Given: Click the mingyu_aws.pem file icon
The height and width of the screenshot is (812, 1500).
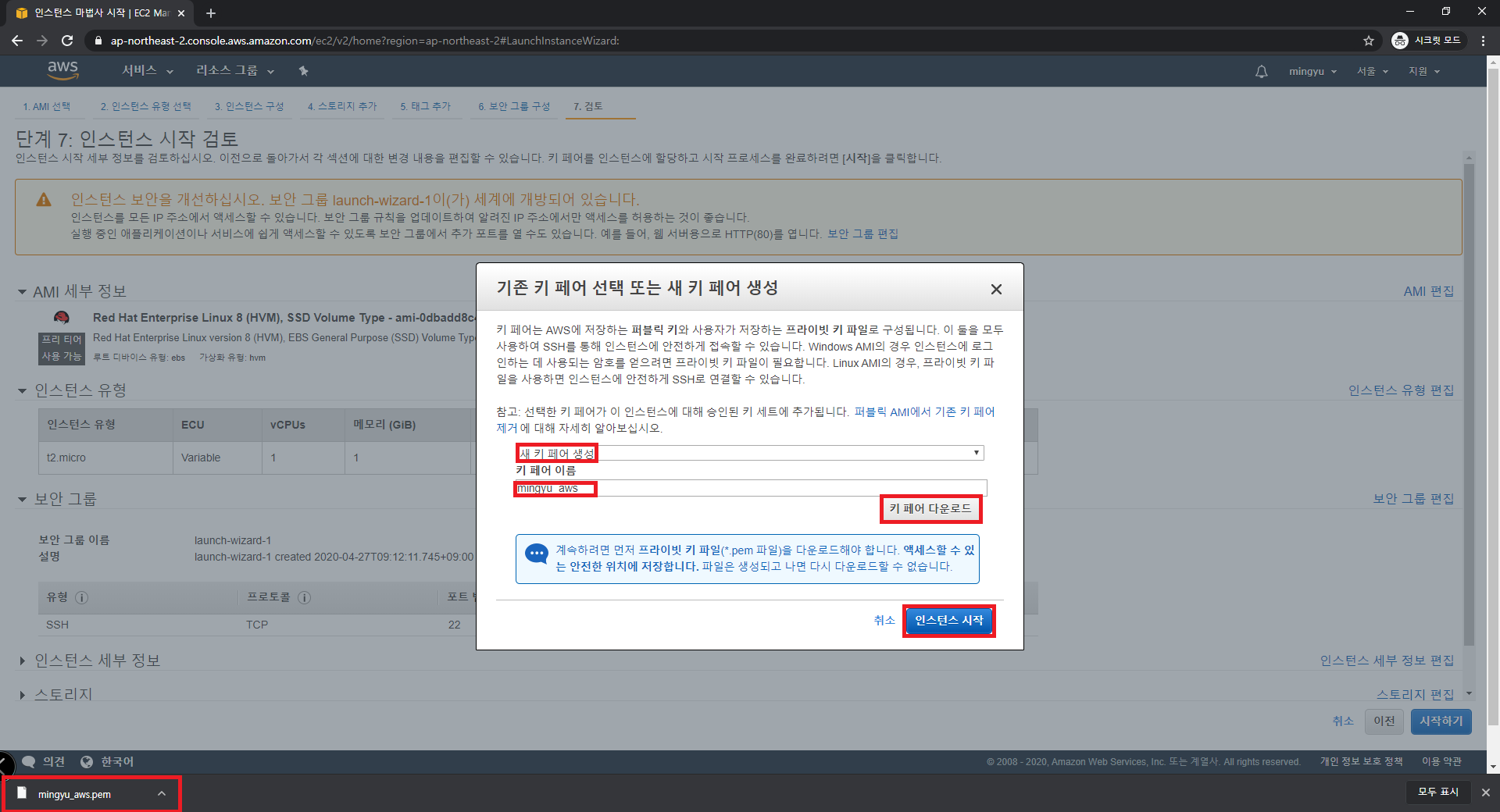Looking at the screenshot, I should click(23, 793).
